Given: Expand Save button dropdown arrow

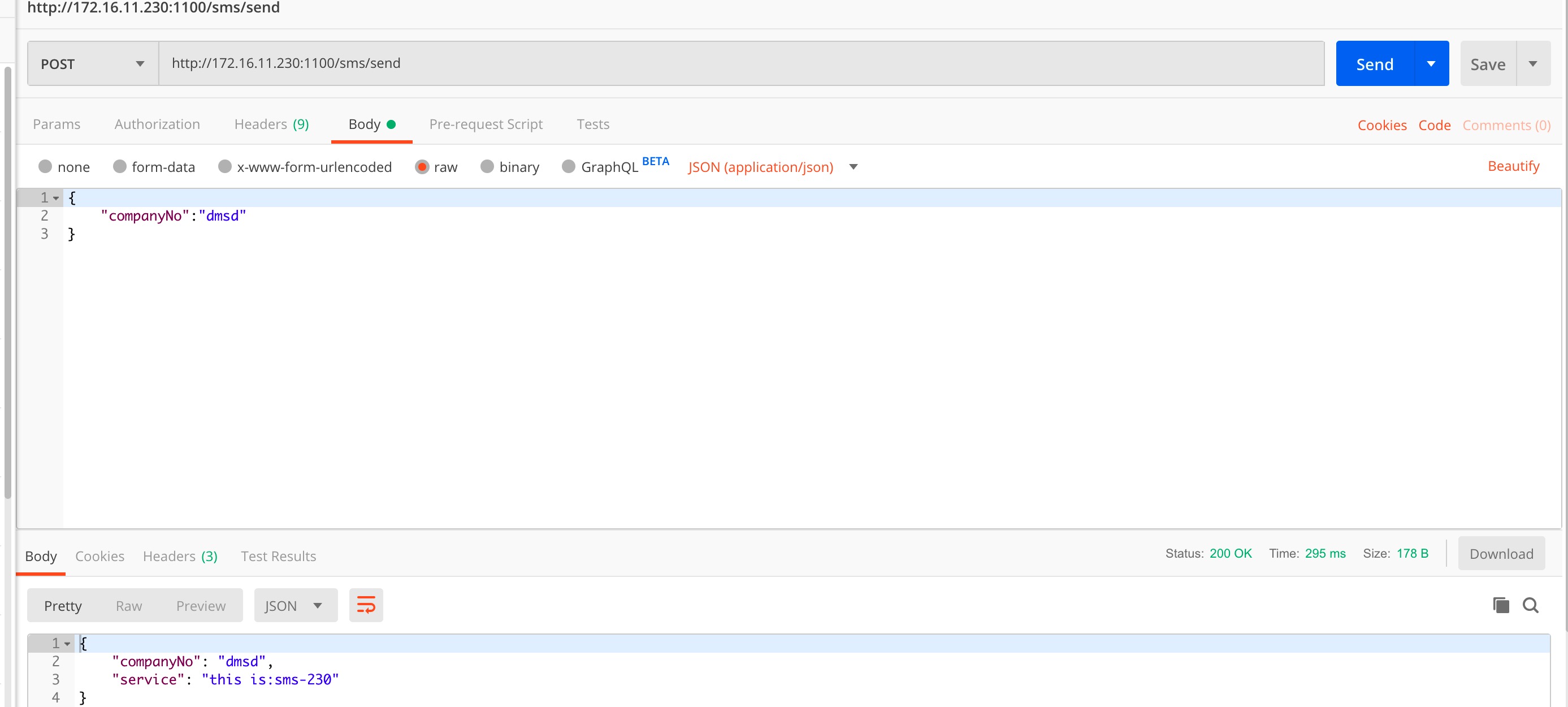Looking at the screenshot, I should (x=1533, y=63).
